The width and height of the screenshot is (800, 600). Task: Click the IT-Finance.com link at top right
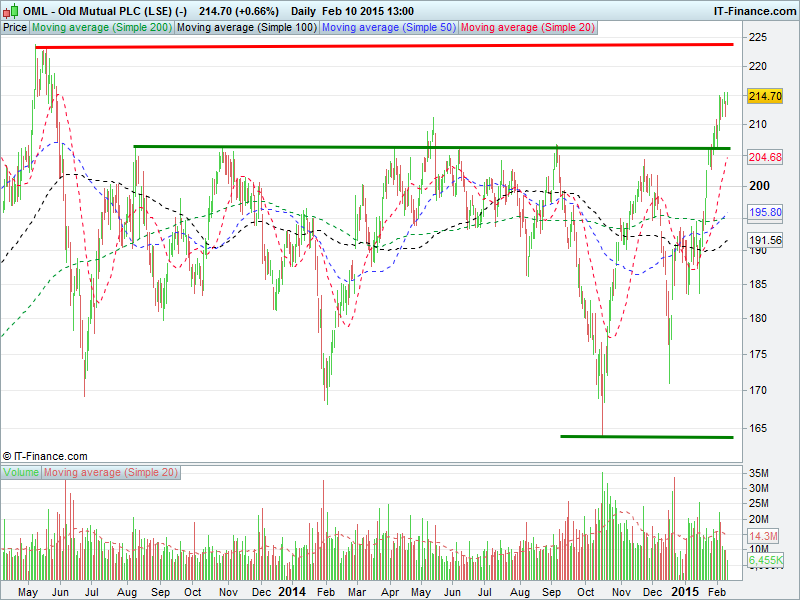pos(755,11)
